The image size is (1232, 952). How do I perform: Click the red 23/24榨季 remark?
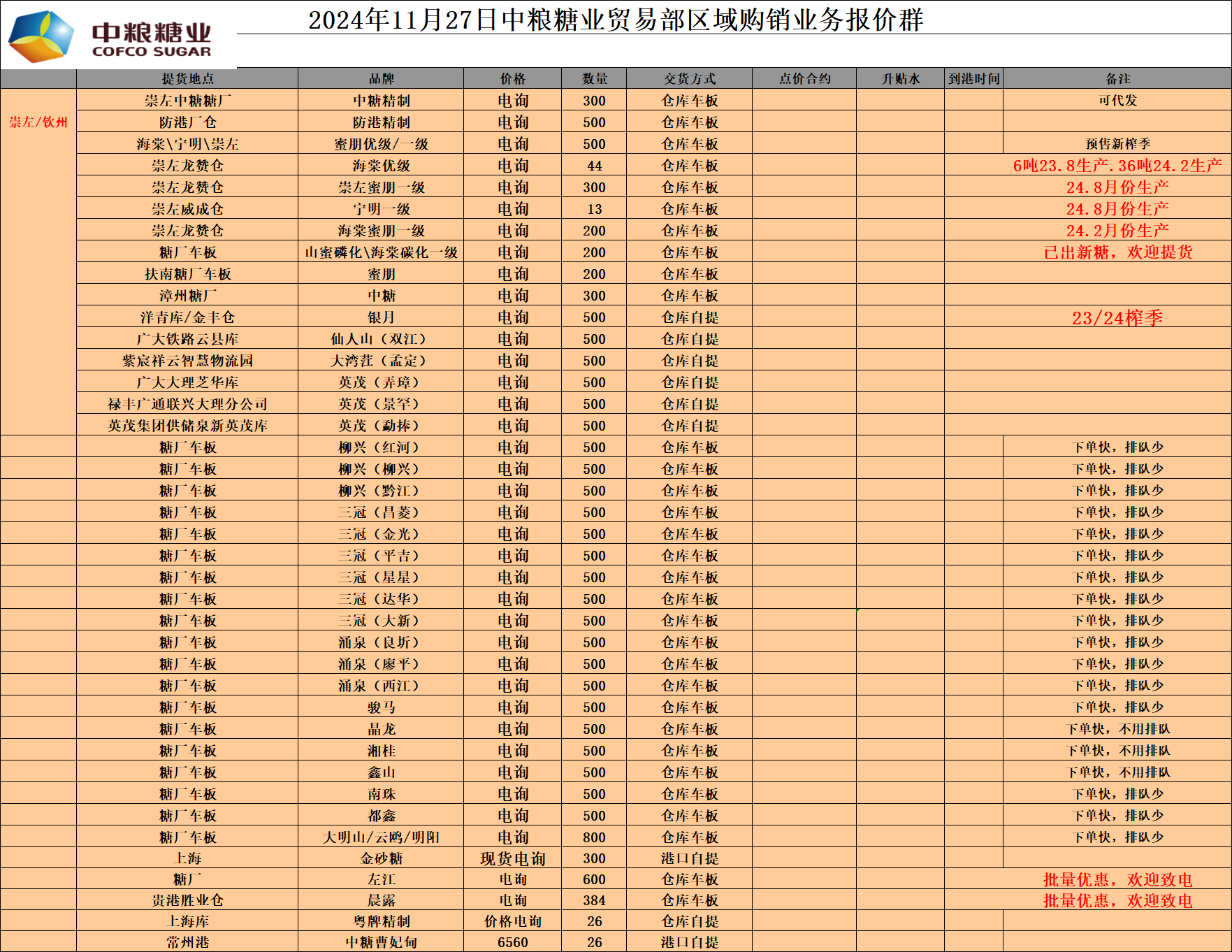(x=1117, y=318)
